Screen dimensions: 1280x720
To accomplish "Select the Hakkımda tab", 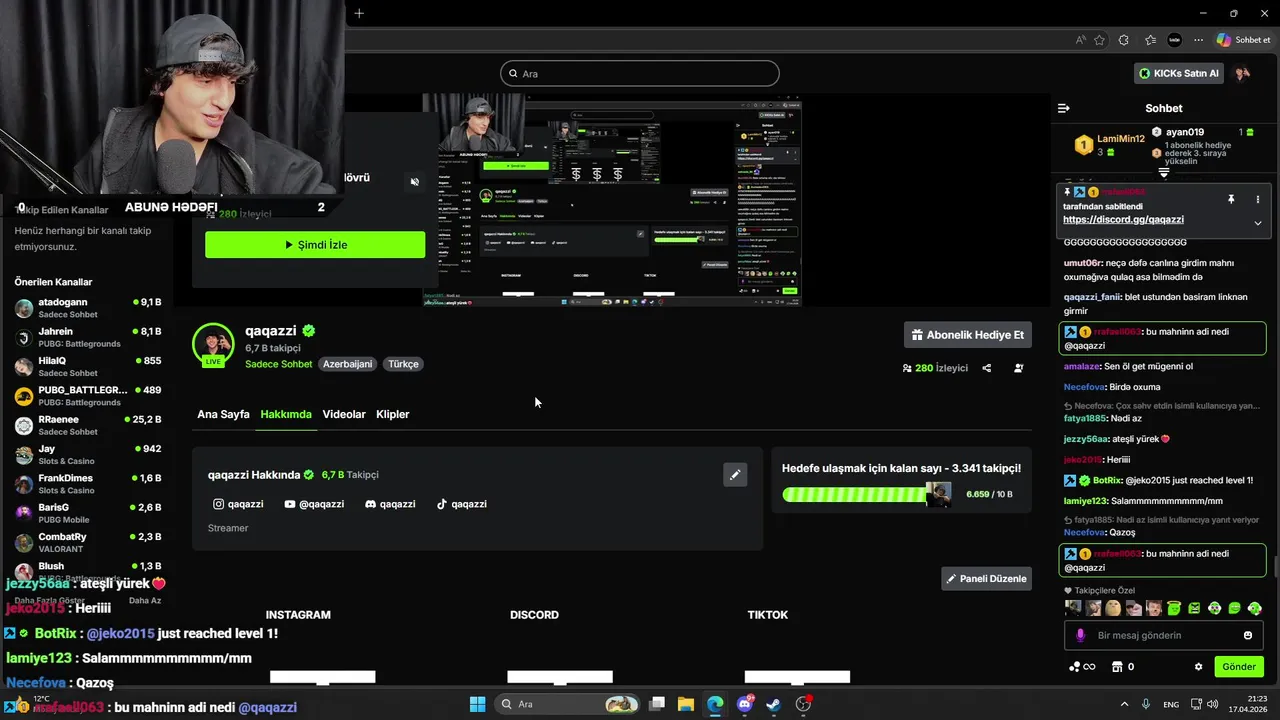I will [286, 414].
